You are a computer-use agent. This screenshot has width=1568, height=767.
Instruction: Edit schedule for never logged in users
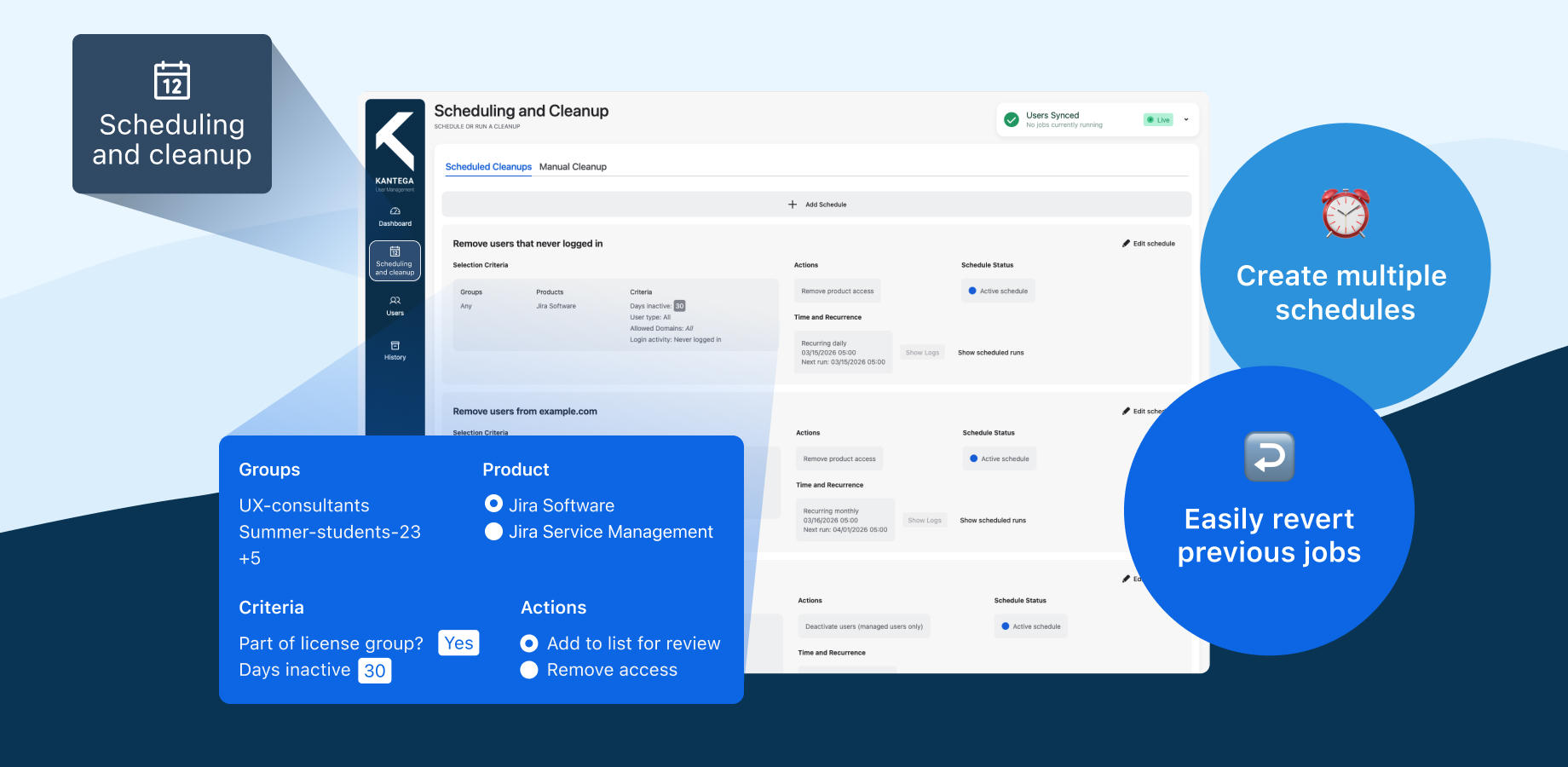point(1149,244)
